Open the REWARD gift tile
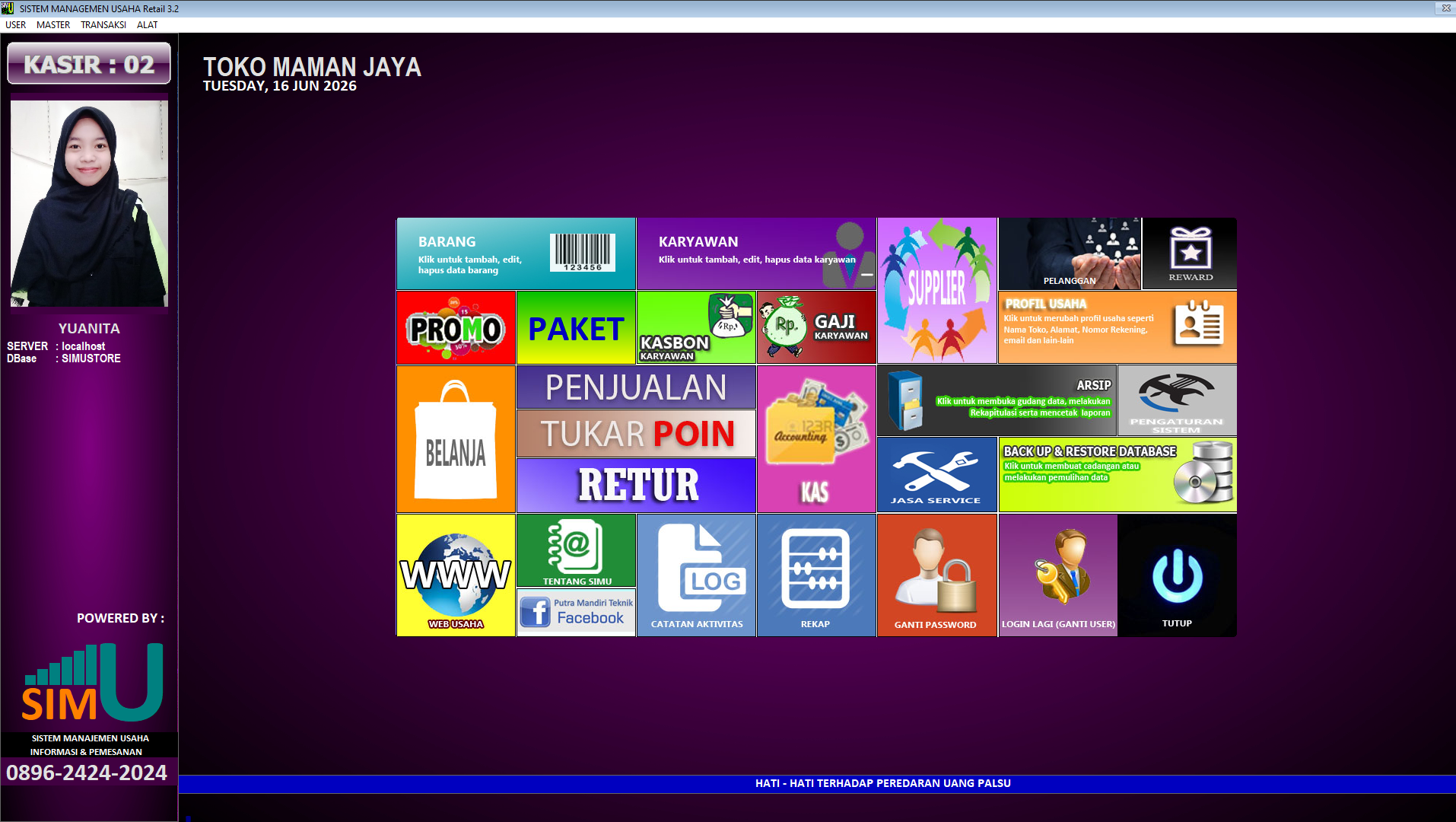1456x822 pixels. [x=1190, y=253]
